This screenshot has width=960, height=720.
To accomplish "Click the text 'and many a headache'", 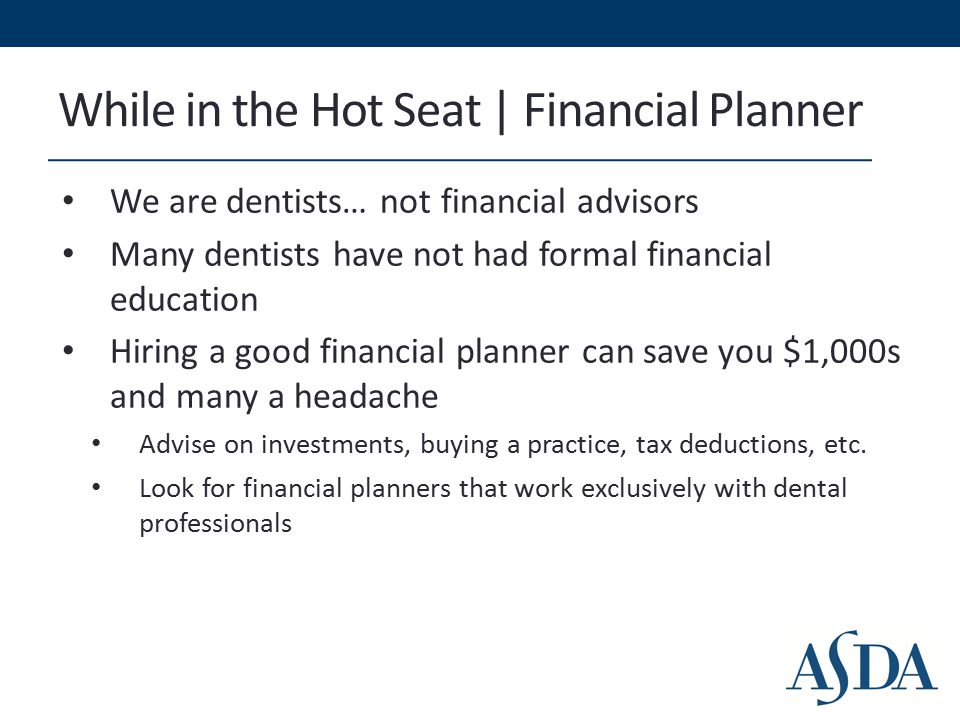I will pos(274,397).
